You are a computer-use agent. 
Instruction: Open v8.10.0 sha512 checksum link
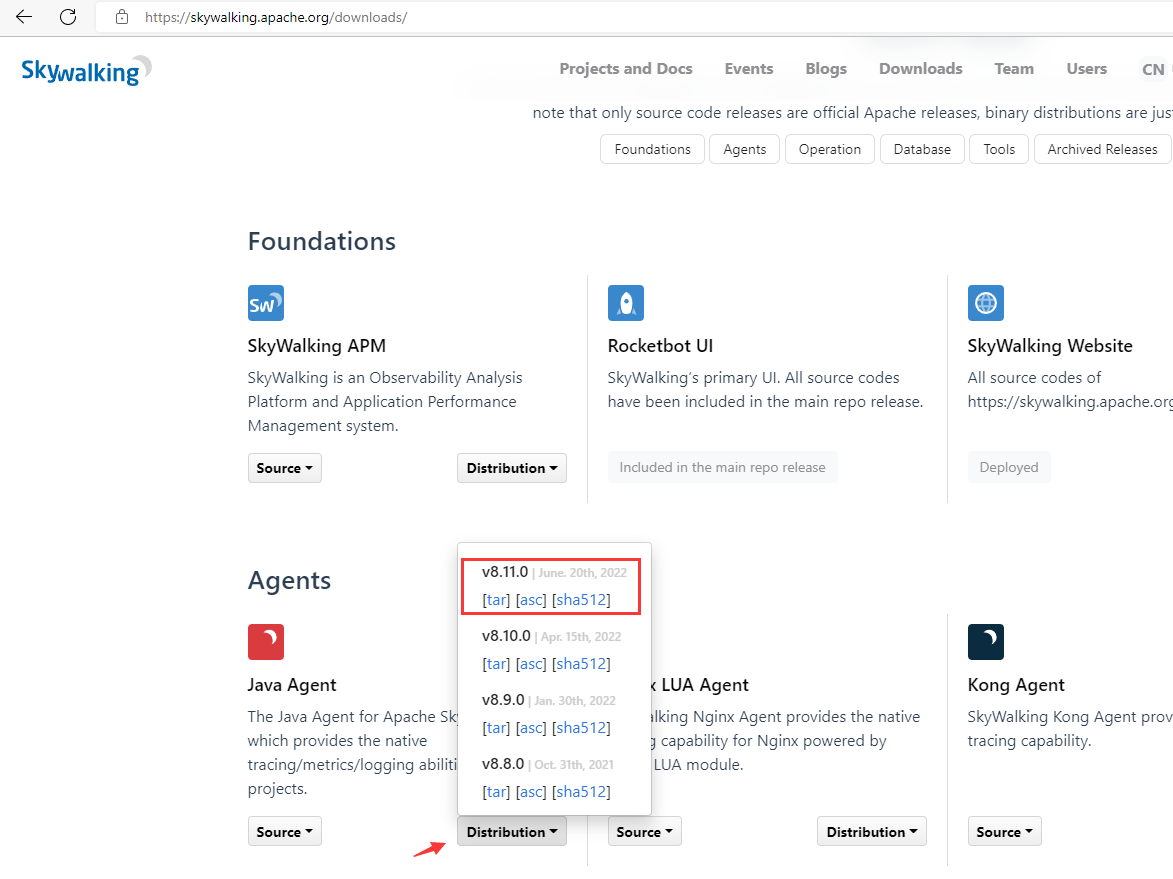[581, 664]
